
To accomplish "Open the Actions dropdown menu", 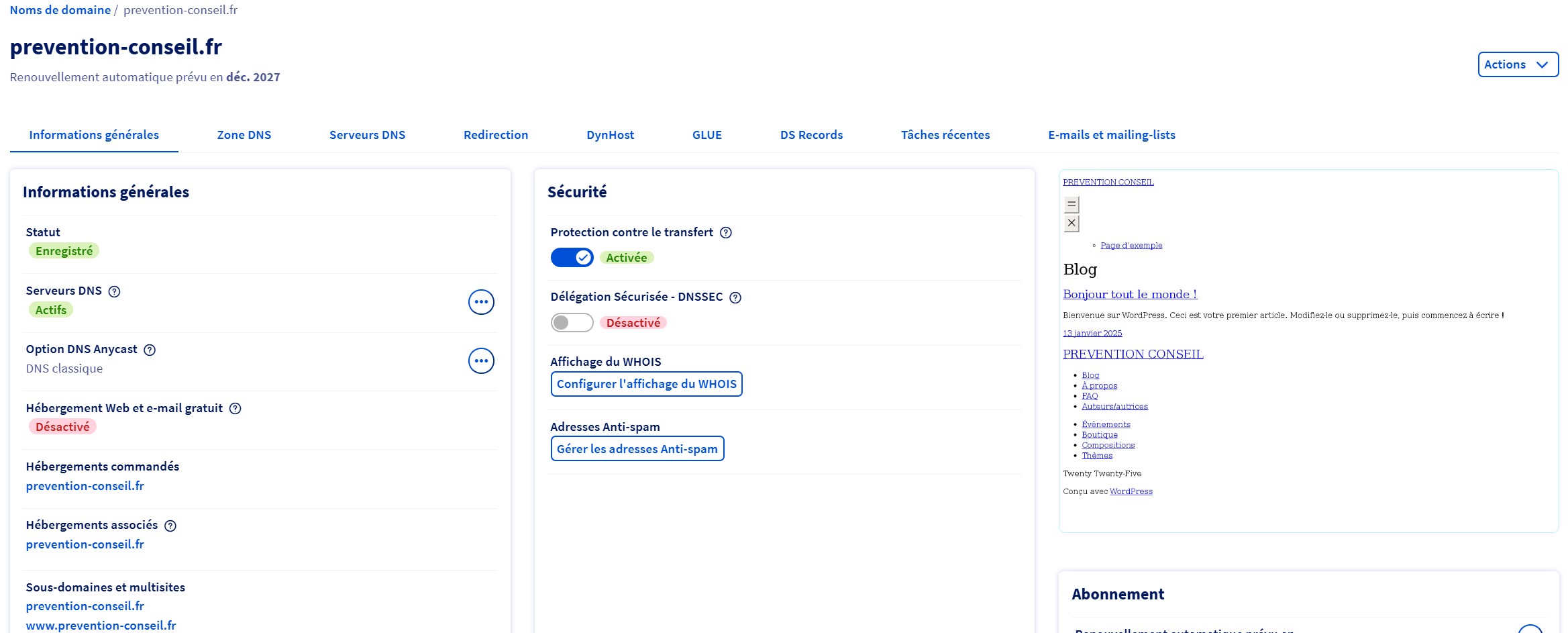I will (x=1518, y=64).
